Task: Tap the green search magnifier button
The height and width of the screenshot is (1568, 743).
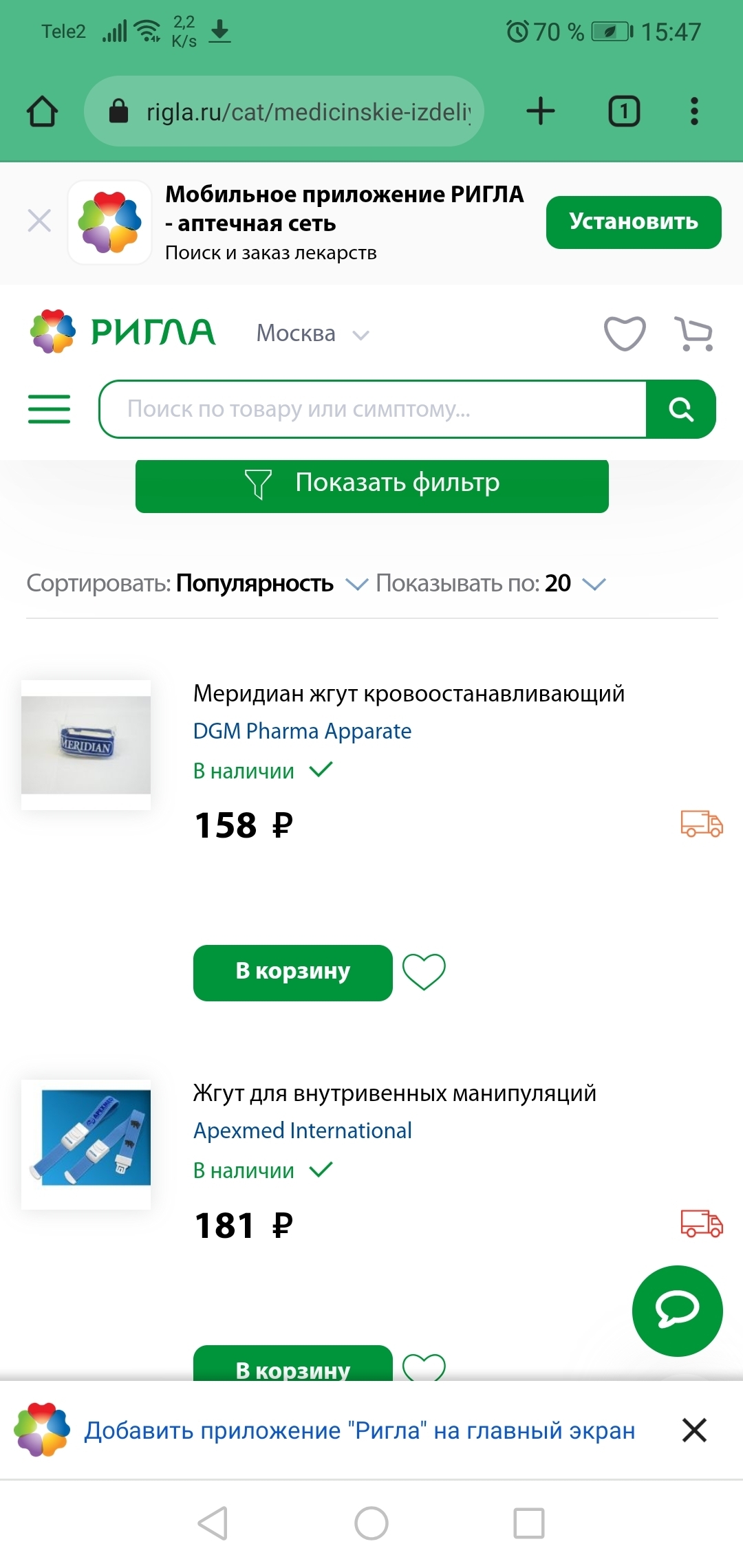Action: pyautogui.click(x=681, y=409)
